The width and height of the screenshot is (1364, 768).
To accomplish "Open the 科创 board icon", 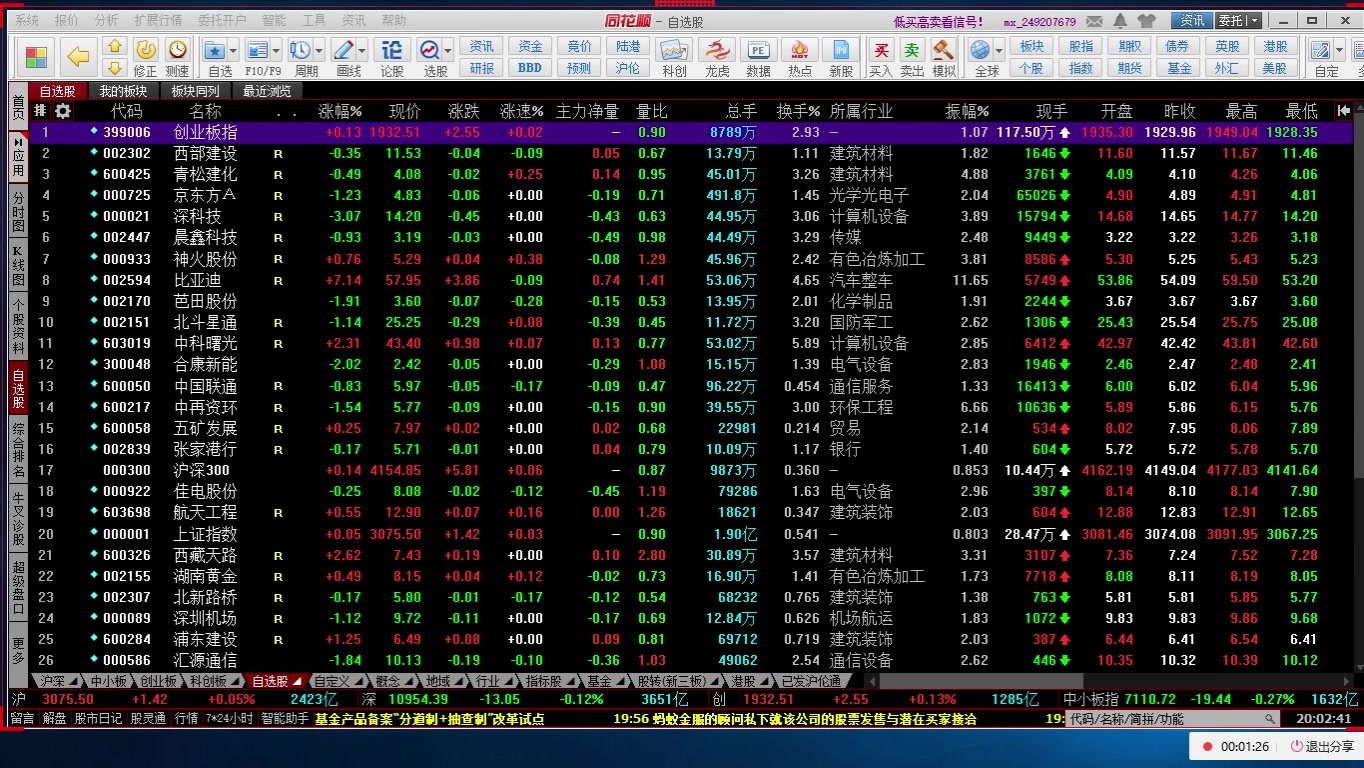I will click(x=674, y=56).
